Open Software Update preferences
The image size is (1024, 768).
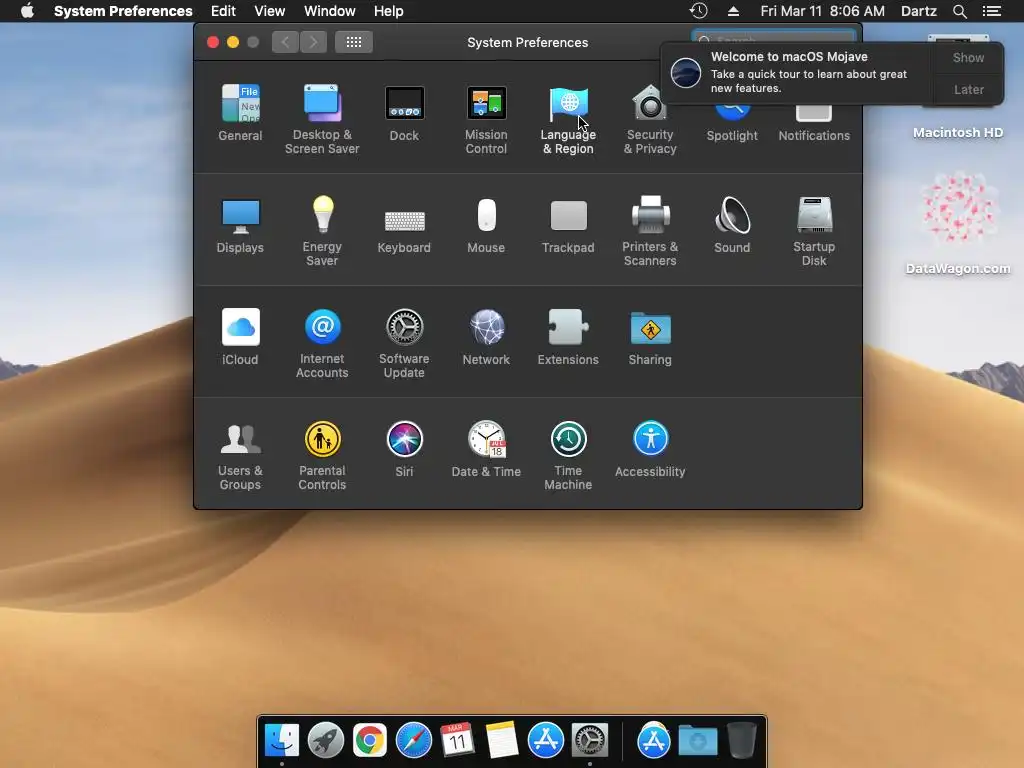(404, 344)
